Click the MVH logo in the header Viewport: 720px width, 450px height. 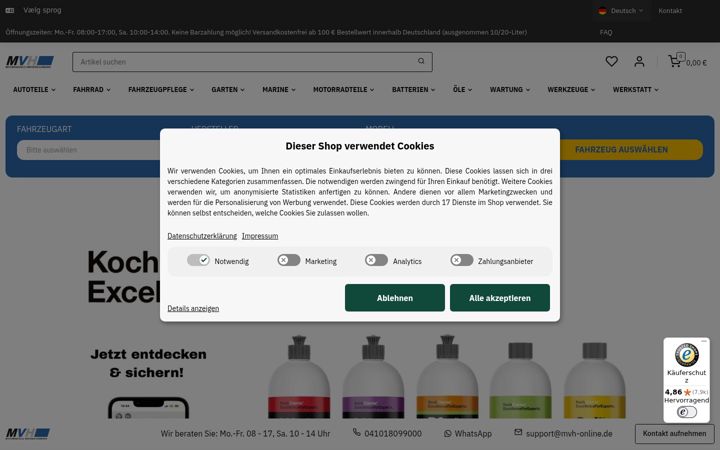pos(30,62)
